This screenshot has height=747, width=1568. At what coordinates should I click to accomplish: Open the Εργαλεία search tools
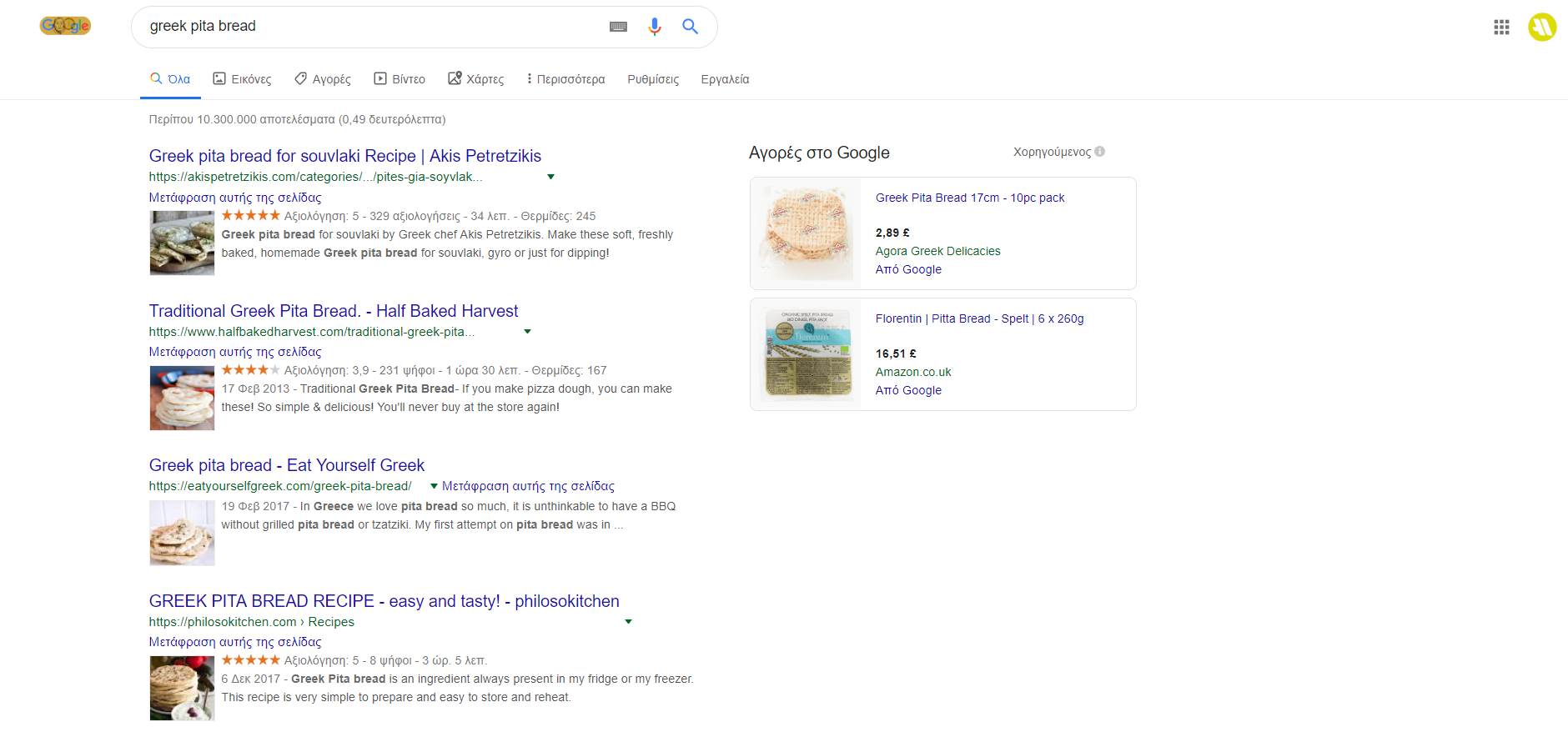[725, 79]
